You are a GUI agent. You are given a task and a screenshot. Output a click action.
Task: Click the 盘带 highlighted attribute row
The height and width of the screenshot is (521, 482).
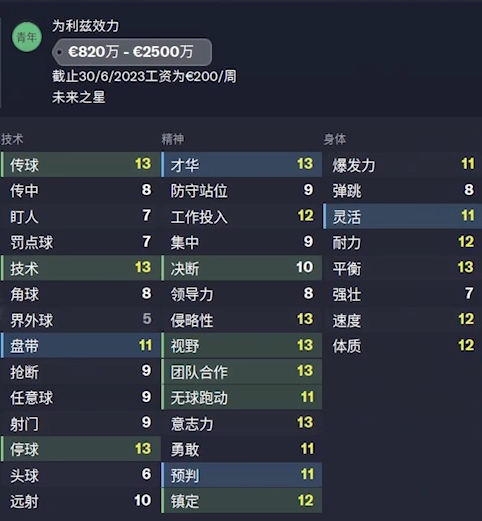click(81, 345)
